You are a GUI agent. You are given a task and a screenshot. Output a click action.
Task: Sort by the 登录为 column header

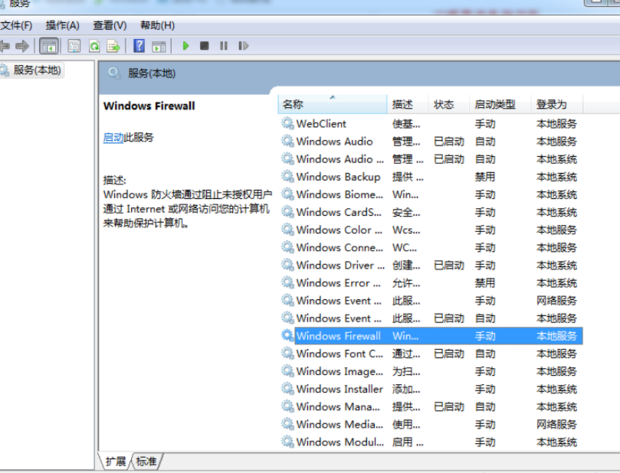click(556, 104)
